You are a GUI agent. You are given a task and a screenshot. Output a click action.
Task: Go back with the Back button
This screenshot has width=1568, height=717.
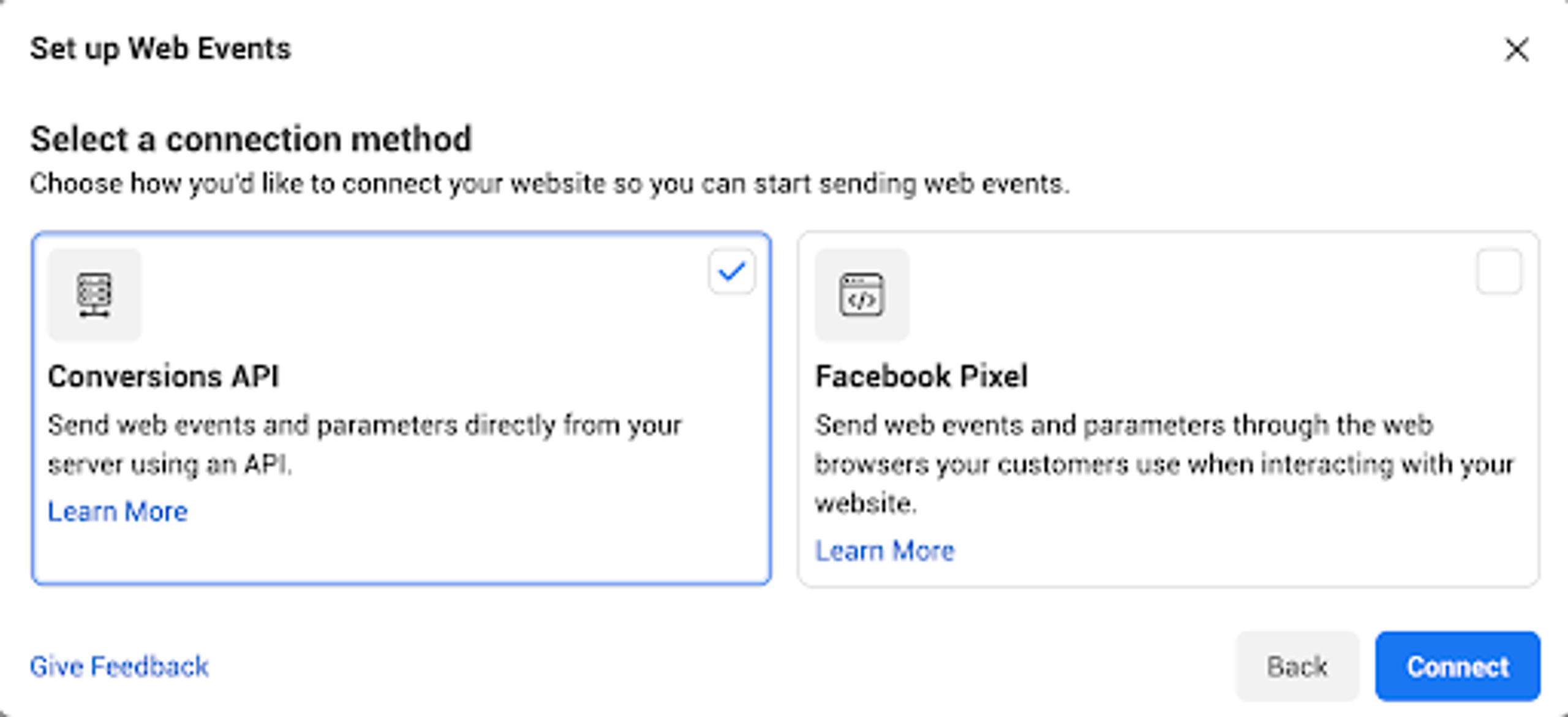point(1297,667)
